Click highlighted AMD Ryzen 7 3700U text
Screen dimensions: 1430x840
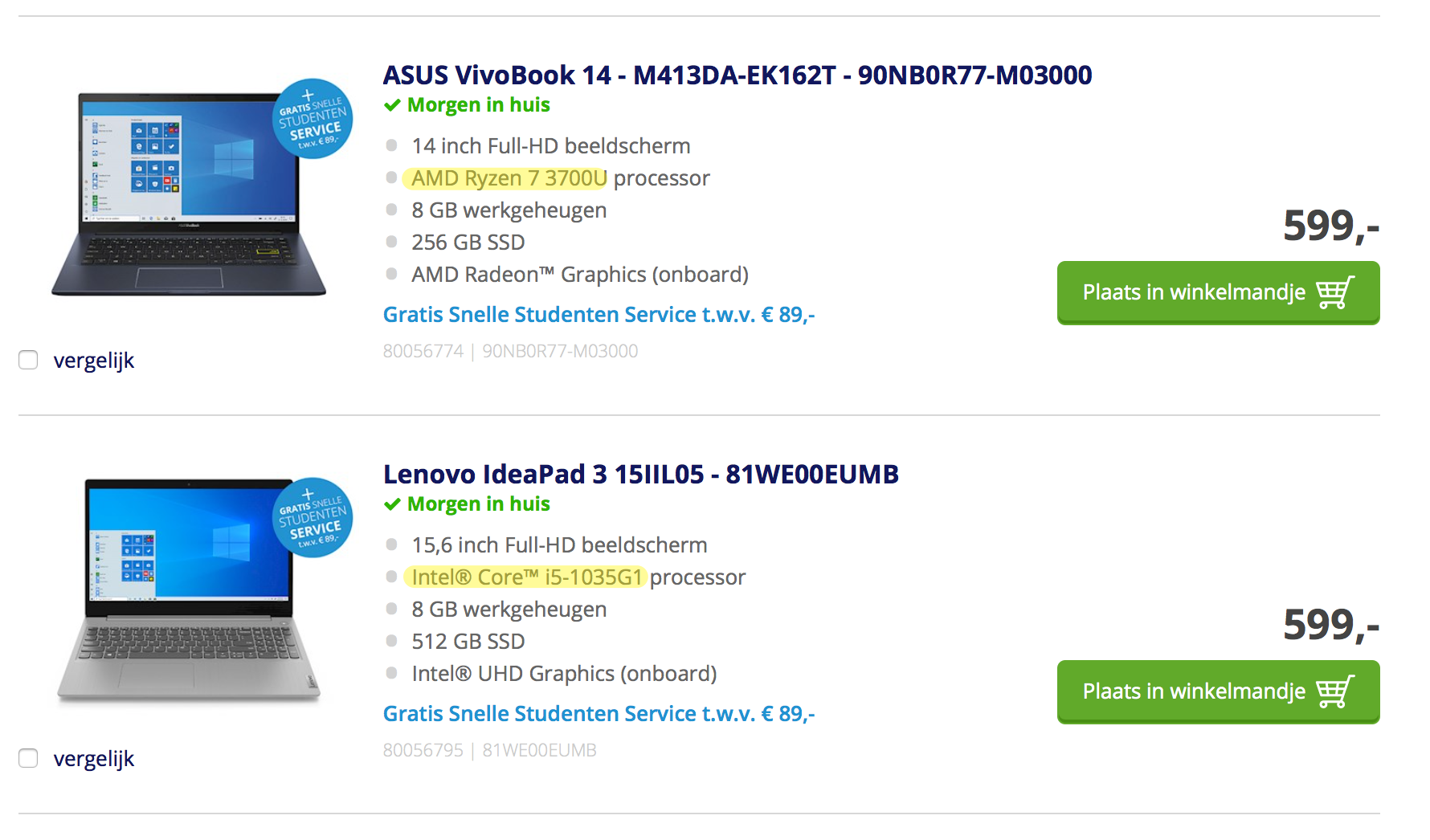coord(508,178)
